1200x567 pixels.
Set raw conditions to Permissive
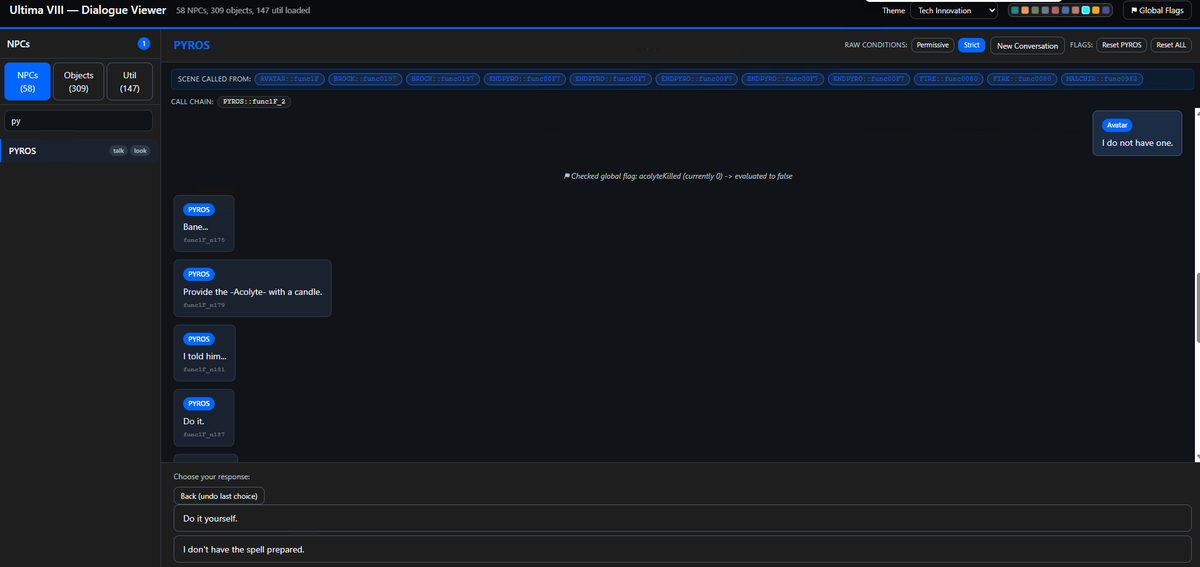click(933, 45)
